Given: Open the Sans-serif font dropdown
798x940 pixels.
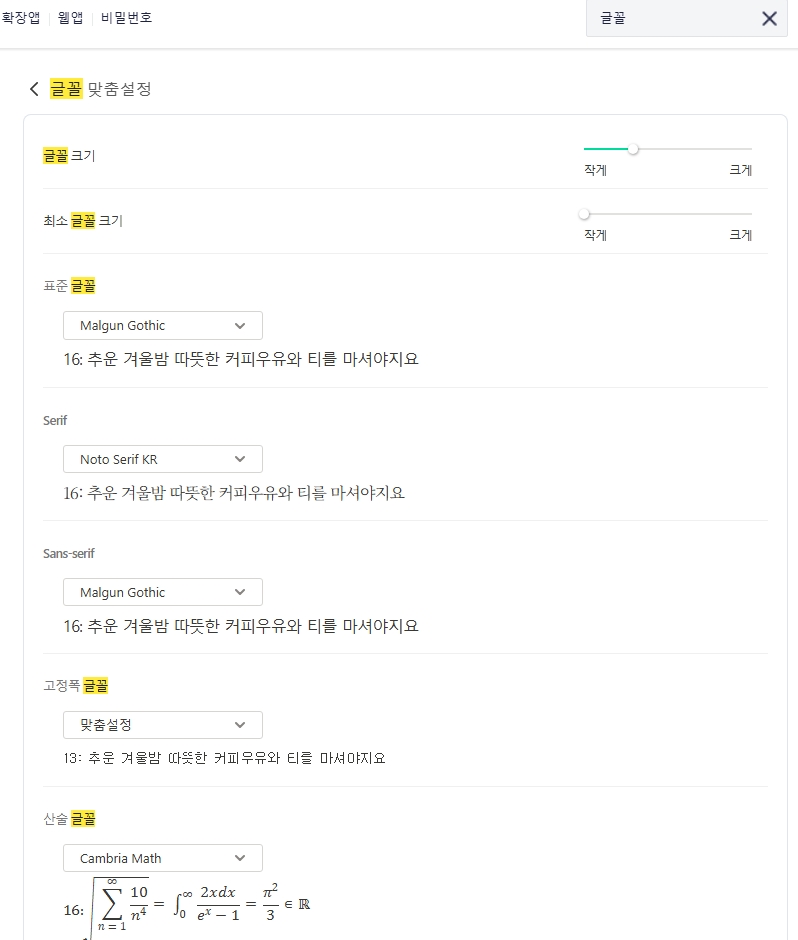Looking at the screenshot, I should point(162,592).
